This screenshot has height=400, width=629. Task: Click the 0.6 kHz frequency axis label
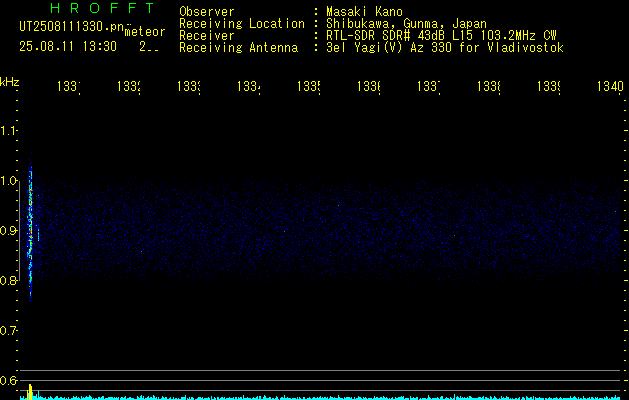[8, 380]
